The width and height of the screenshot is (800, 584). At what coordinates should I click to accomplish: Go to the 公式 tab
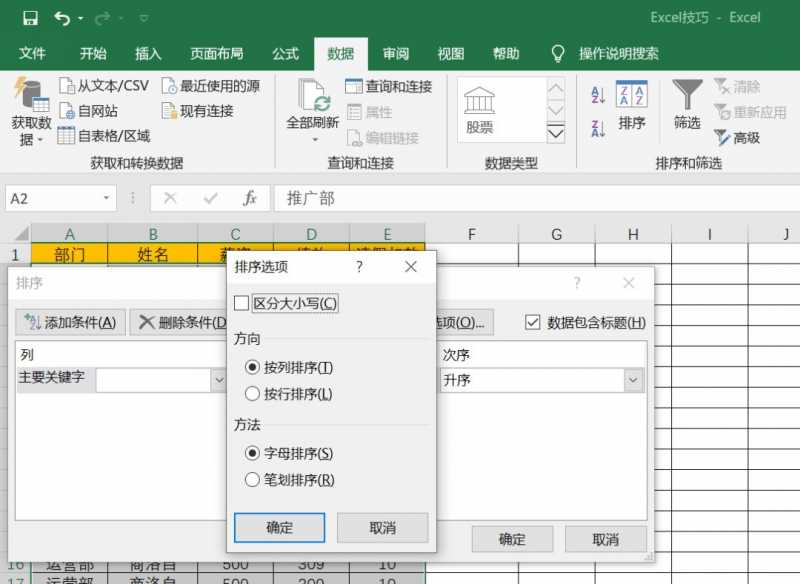pyautogui.click(x=285, y=54)
